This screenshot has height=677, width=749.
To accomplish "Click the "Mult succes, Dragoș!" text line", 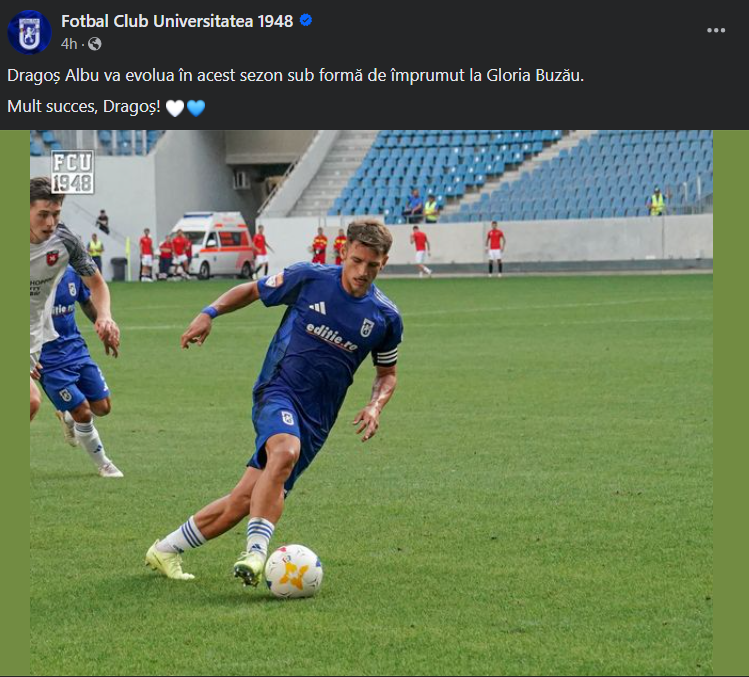I will click(83, 107).
